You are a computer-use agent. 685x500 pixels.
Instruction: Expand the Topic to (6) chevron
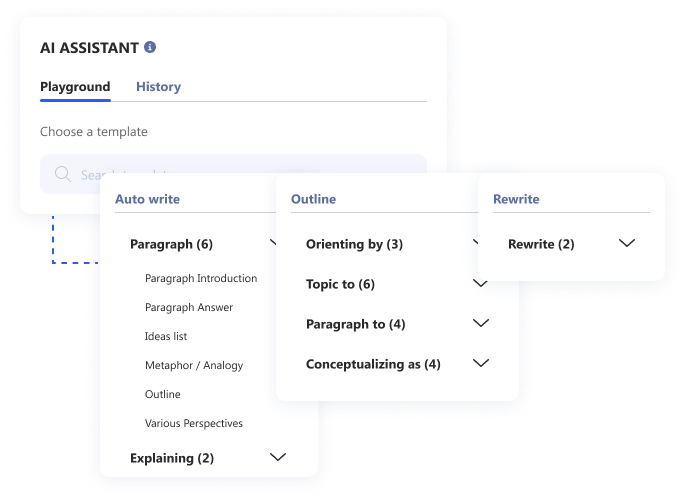pos(481,283)
